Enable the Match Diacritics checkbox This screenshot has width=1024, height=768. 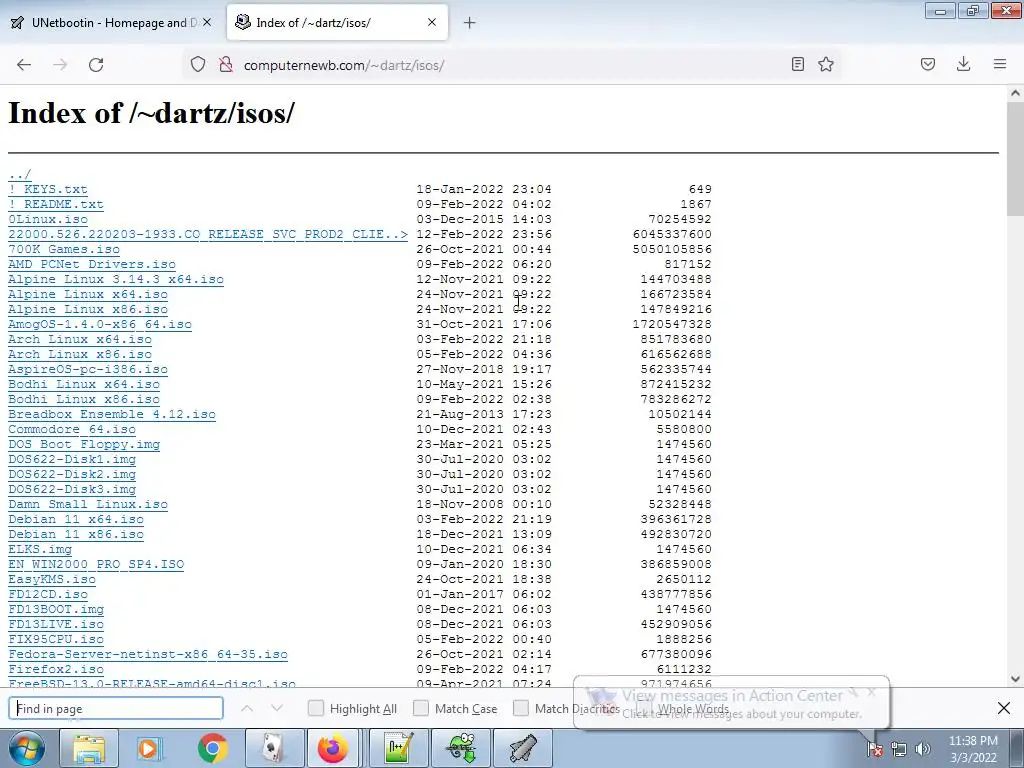[520, 708]
